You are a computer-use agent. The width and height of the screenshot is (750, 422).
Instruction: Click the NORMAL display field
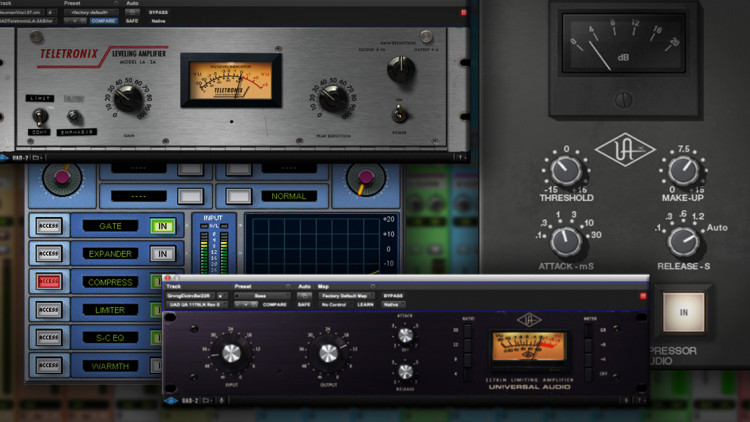(x=289, y=196)
